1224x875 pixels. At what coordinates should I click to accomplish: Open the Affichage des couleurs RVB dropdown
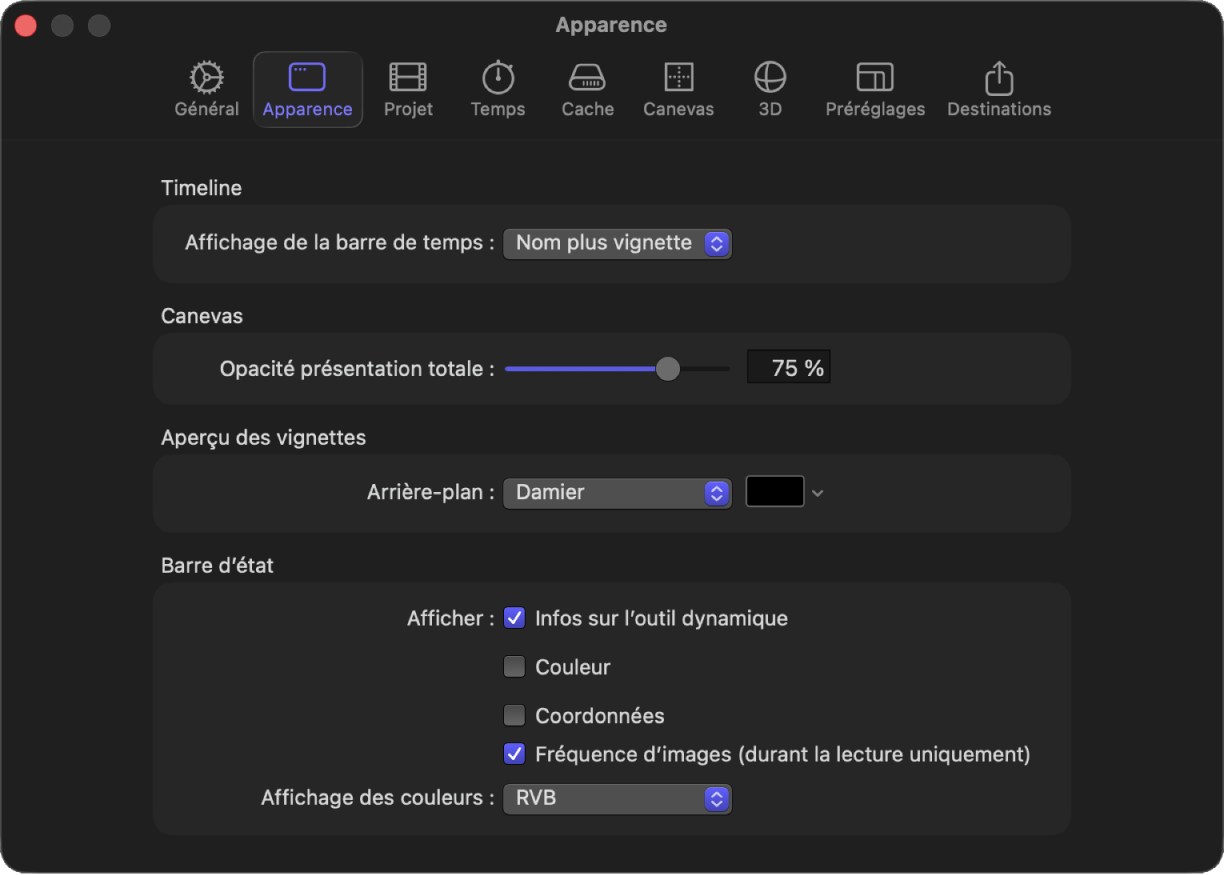[617, 799]
